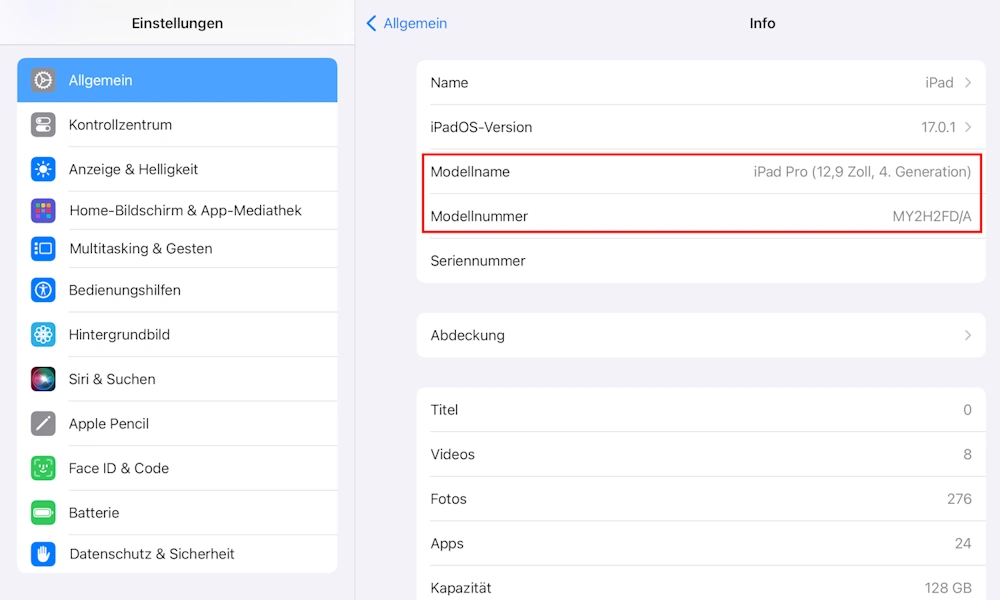Click the Apple Pencil icon

pos(43,424)
